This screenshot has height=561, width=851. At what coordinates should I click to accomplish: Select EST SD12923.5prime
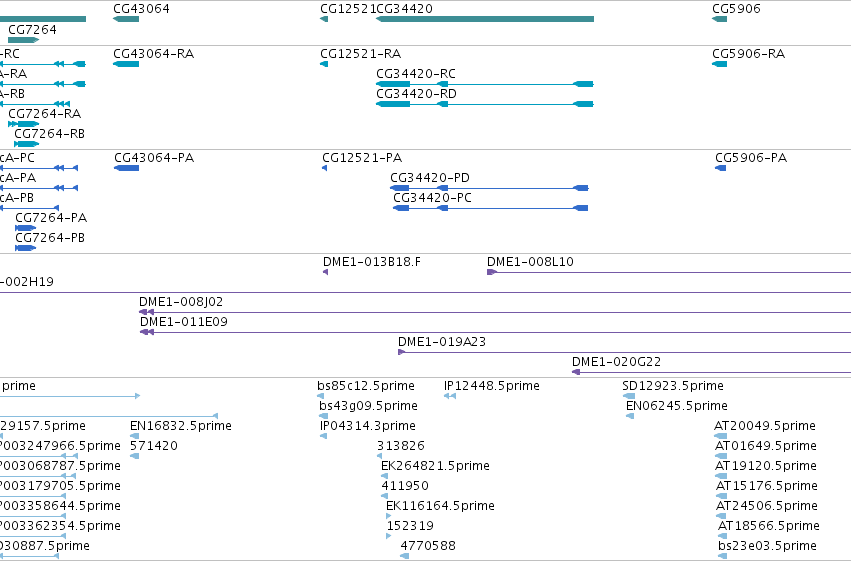coord(673,386)
